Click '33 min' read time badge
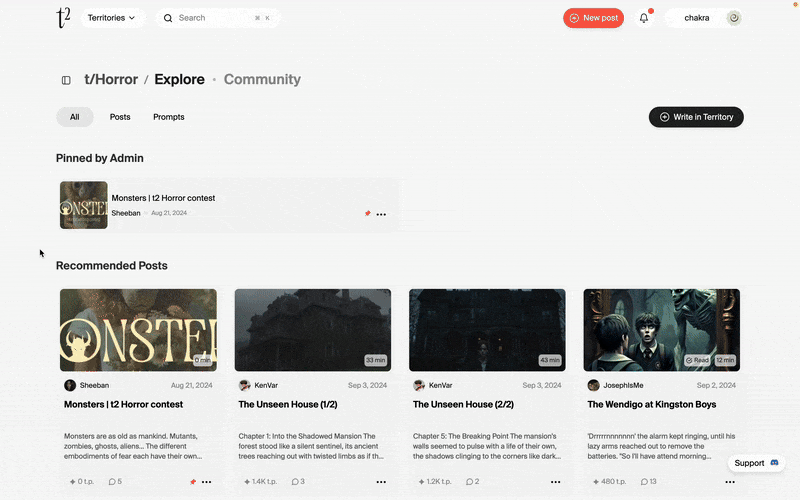The image size is (800, 500). [376, 360]
